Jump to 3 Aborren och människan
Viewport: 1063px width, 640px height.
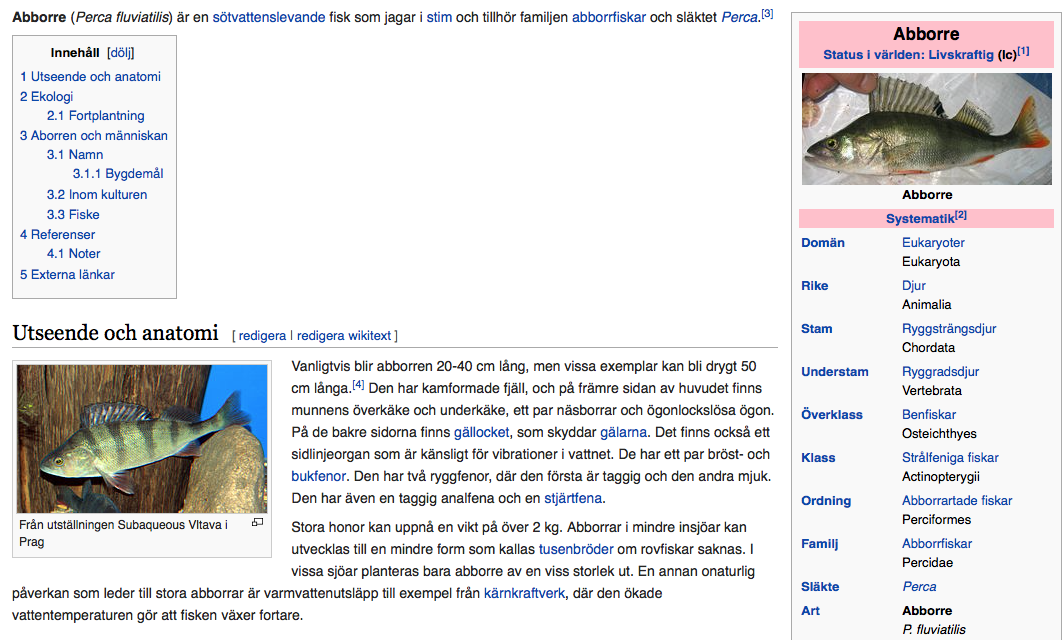pyautogui.click(x=94, y=136)
